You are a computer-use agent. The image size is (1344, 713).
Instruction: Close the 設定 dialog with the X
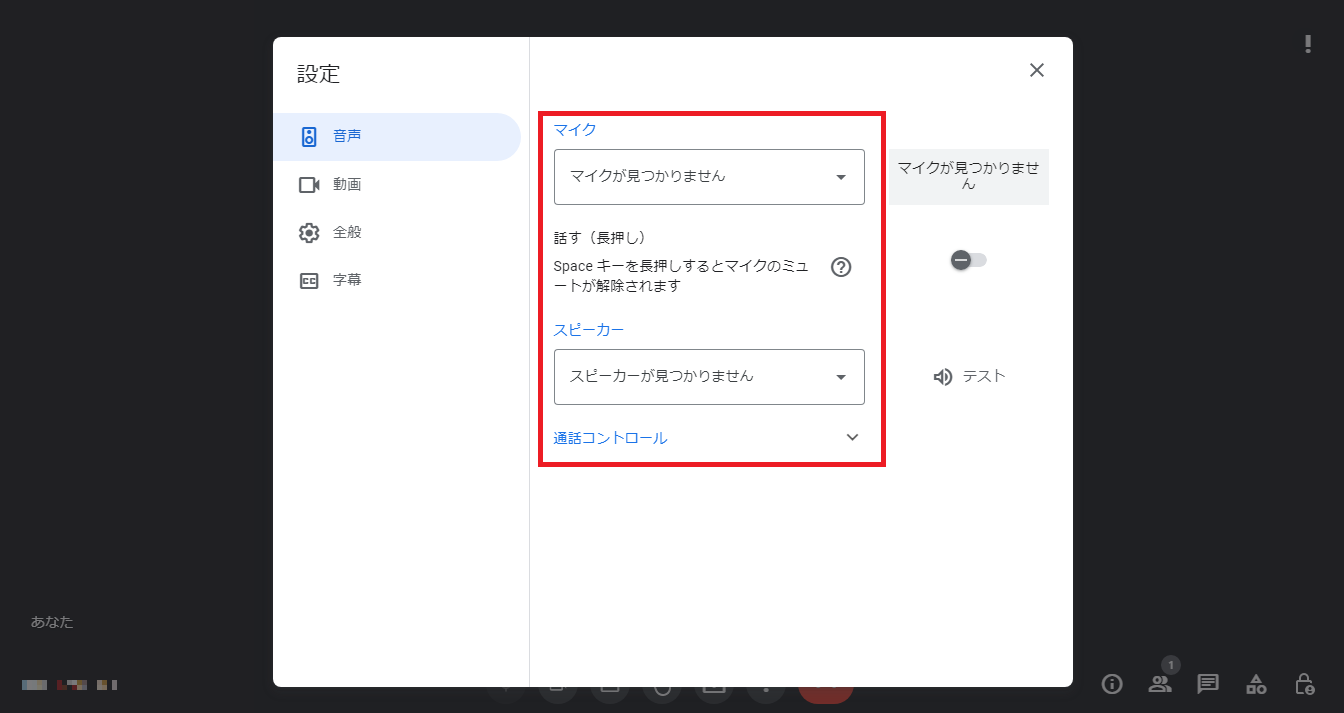tap(1037, 70)
